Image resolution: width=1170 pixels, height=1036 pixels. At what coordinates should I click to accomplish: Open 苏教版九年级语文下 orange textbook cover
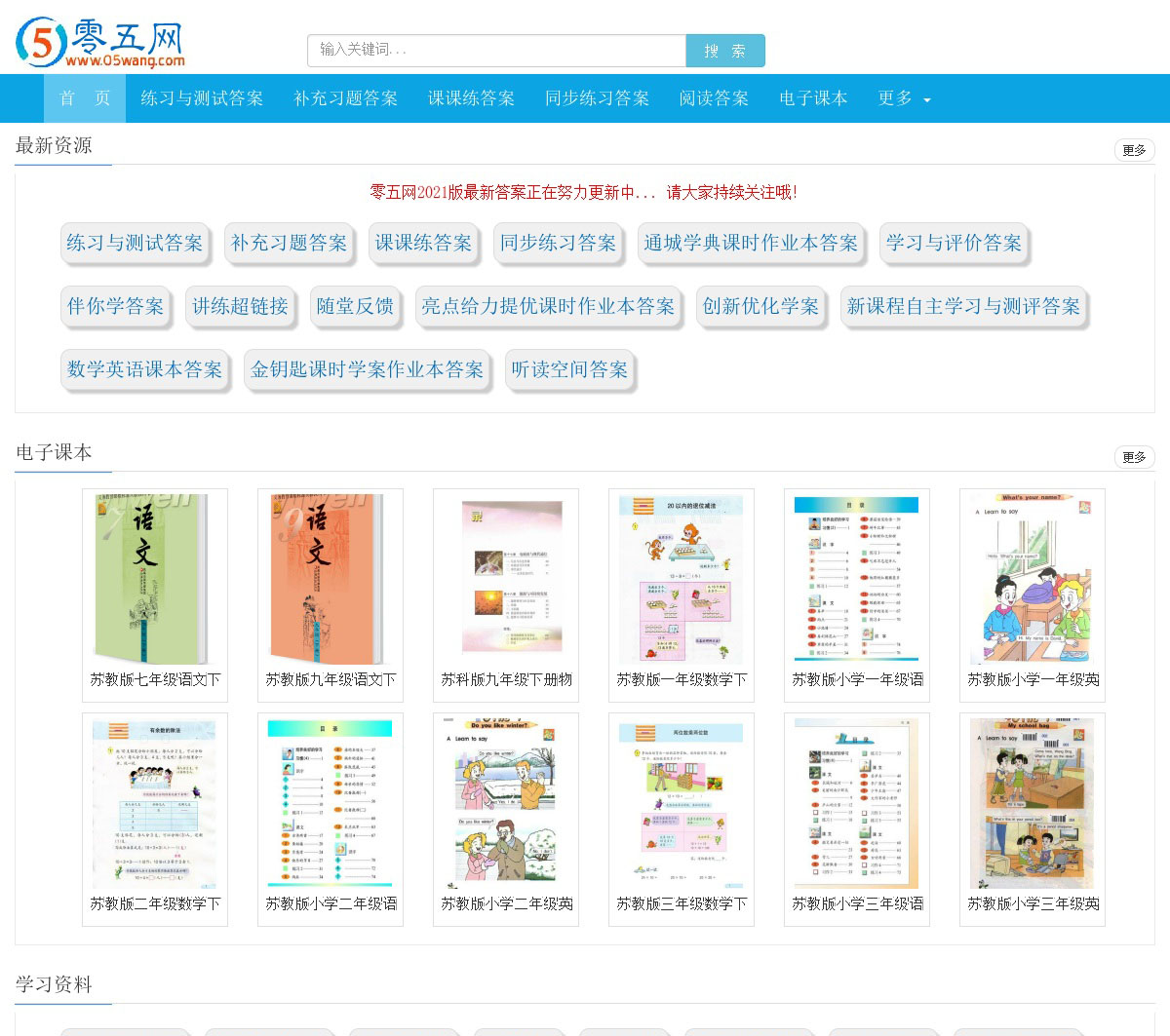point(331,581)
